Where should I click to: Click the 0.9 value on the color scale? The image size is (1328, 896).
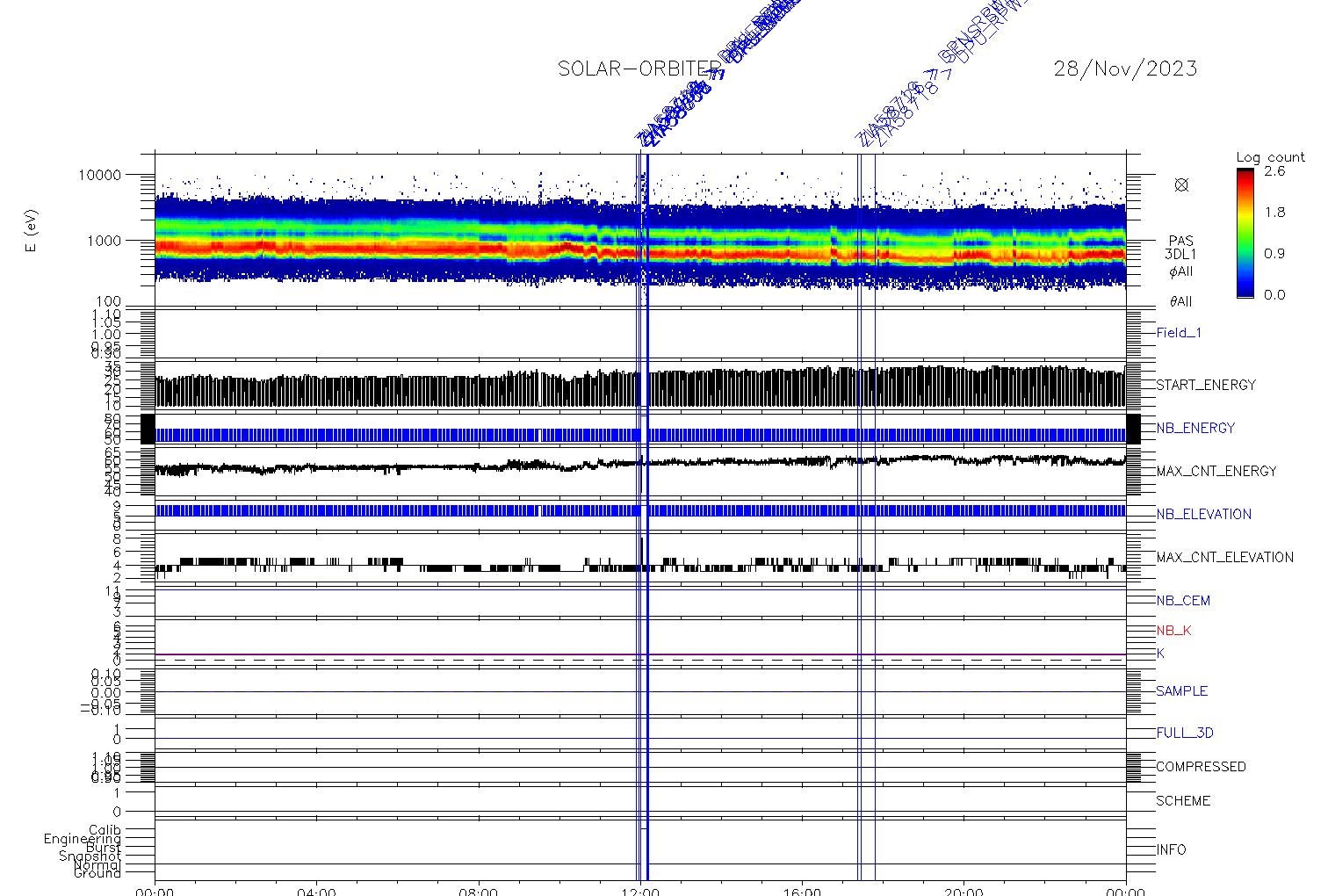click(1274, 254)
